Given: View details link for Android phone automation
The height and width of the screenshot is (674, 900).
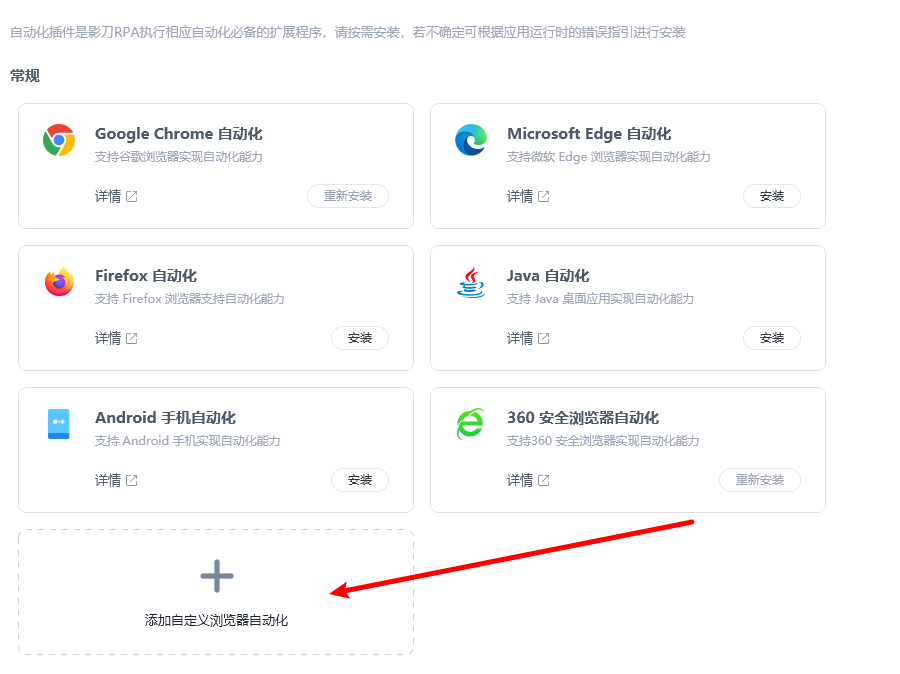Looking at the screenshot, I should pyautogui.click(x=107, y=480).
